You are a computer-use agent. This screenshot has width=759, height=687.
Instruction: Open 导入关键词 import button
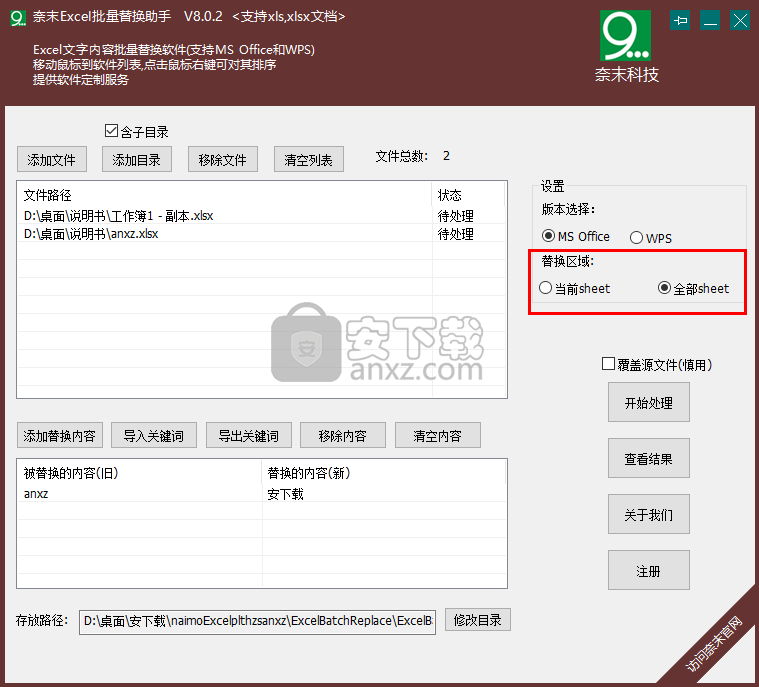(154, 435)
